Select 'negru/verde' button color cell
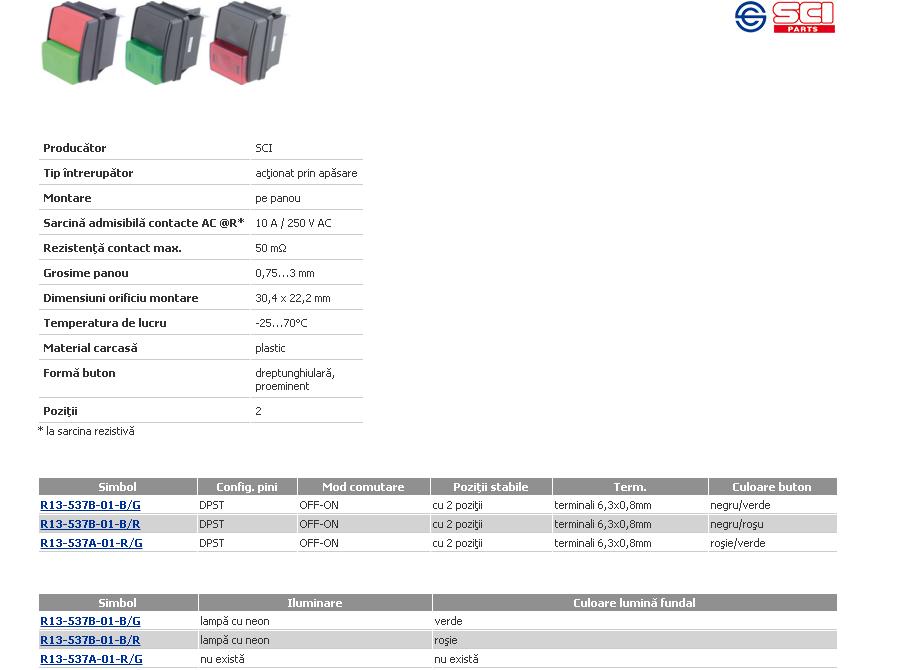Viewport: 900px width, 670px height. (740, 505)
